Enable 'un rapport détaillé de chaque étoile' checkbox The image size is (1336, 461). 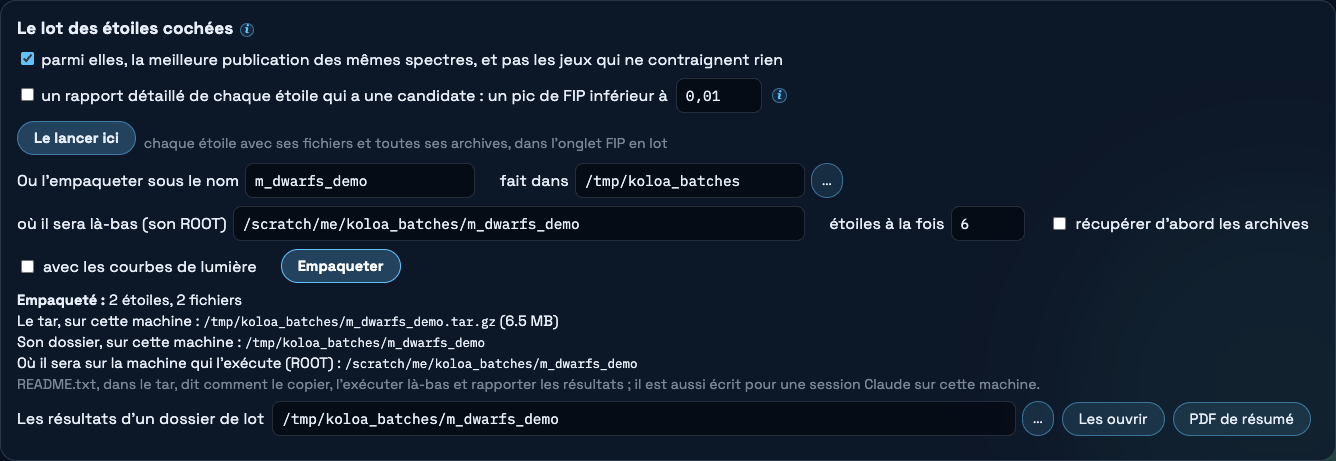click(28, 96)
